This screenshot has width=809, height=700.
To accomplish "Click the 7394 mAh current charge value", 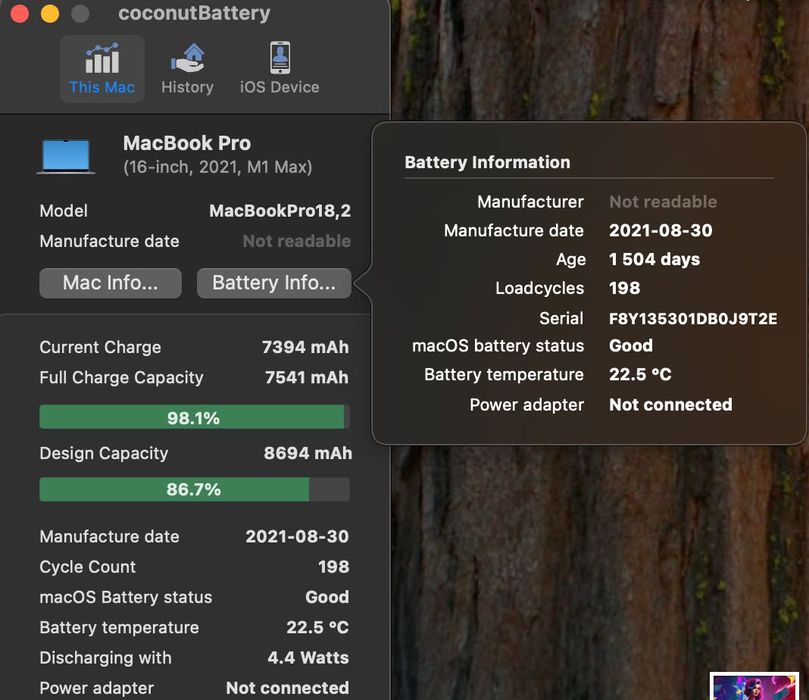I will 305,347.
